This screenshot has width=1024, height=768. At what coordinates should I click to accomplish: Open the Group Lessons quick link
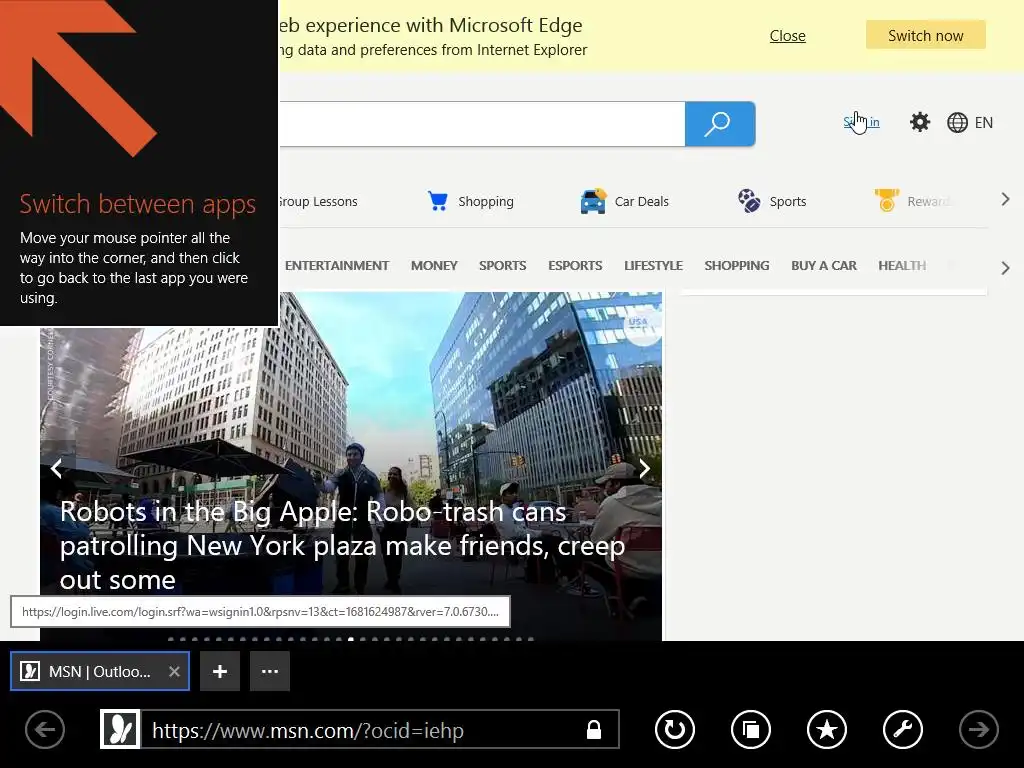[x=318, y=201]
